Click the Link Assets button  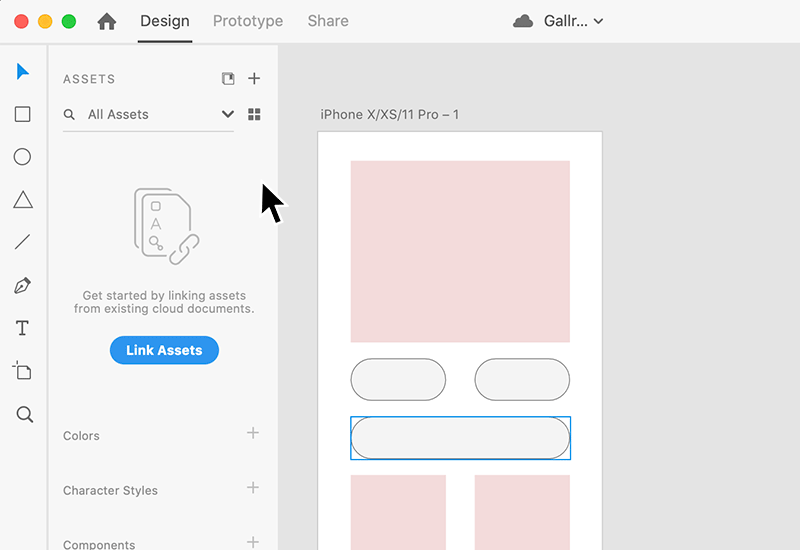coord(164,350)
